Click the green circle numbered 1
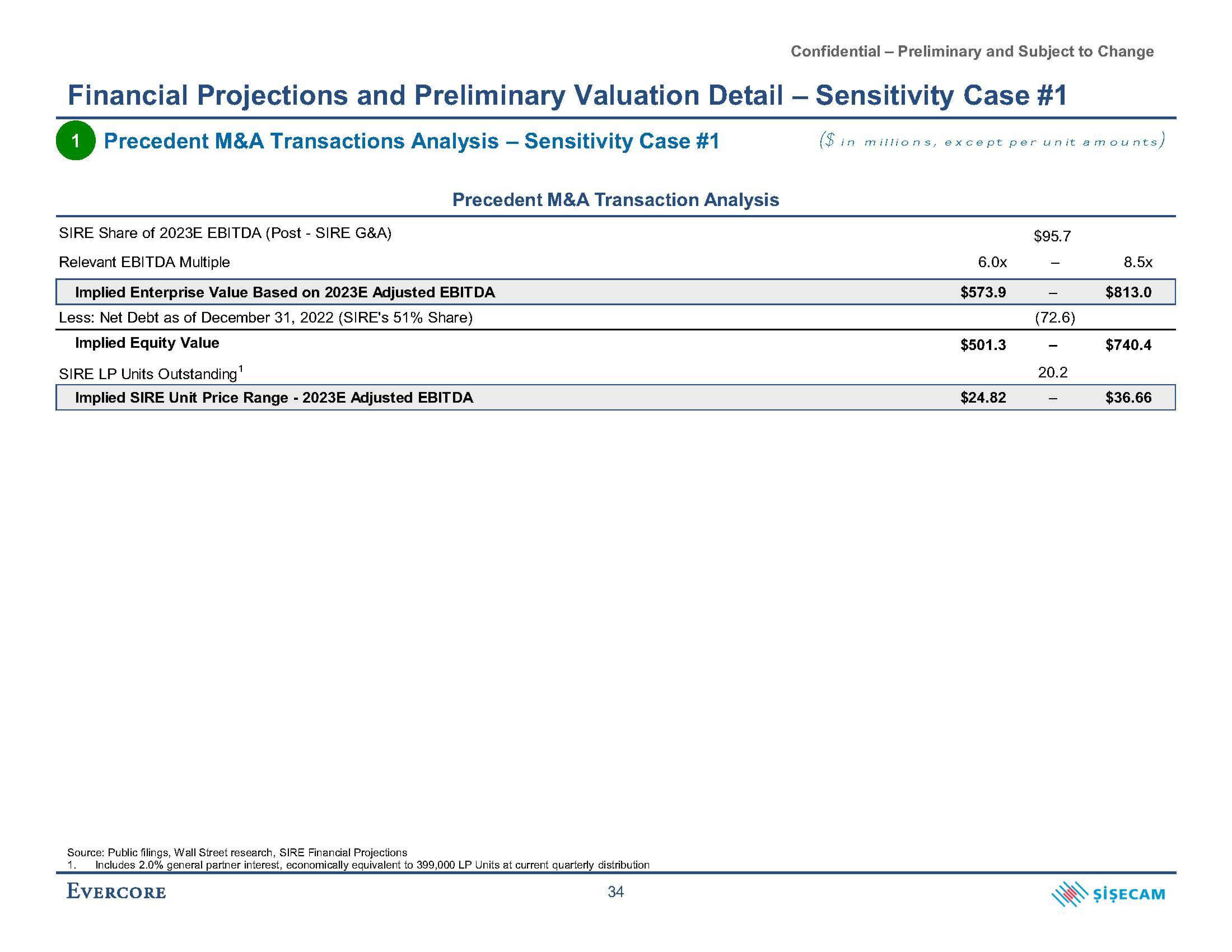1232x952 pixels. click(76, 141)
